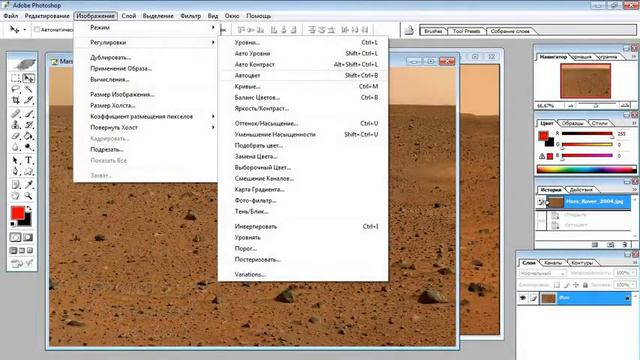Select the Healing Brush tool
Viewport: 640px width, 360px height.
tap(16, 114)
